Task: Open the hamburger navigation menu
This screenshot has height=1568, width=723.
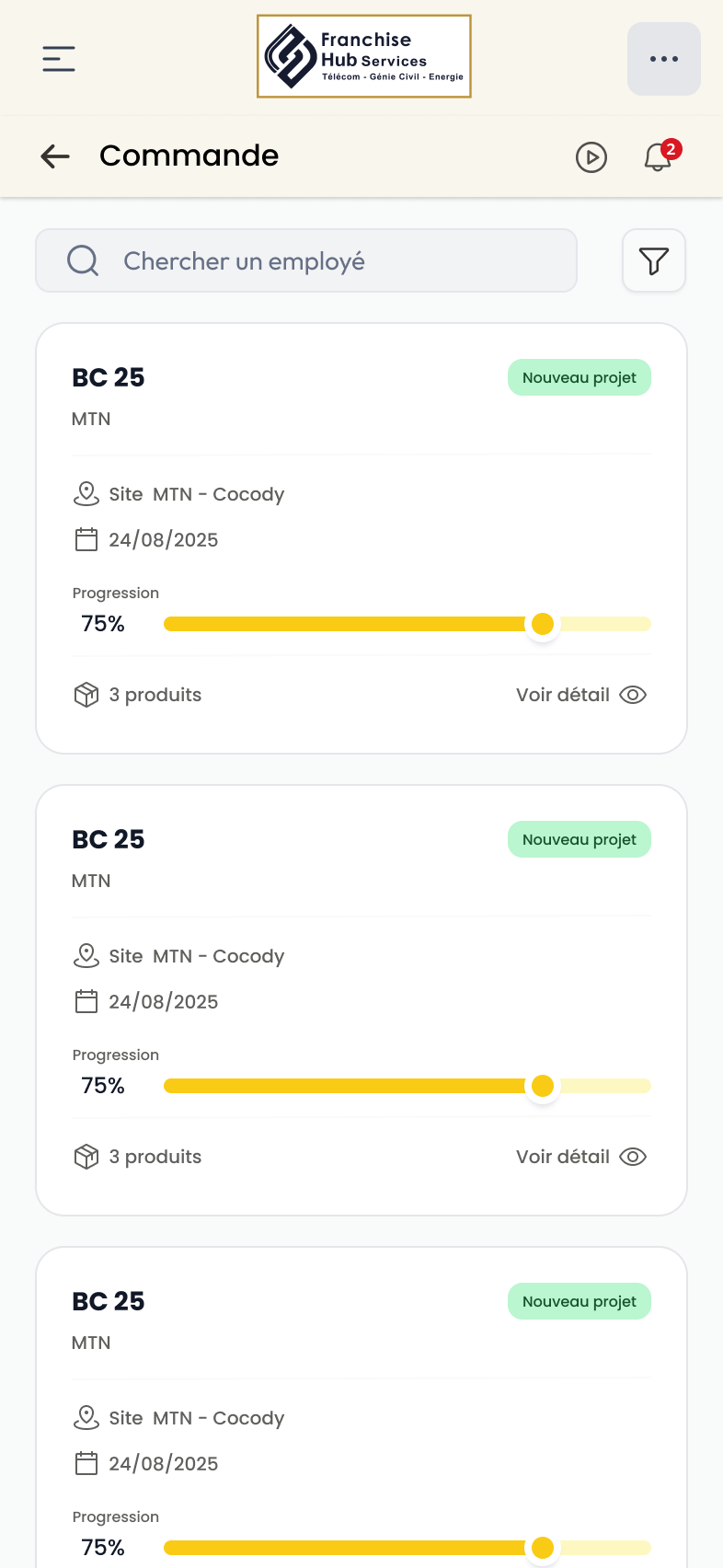Action: pos(59,59)
